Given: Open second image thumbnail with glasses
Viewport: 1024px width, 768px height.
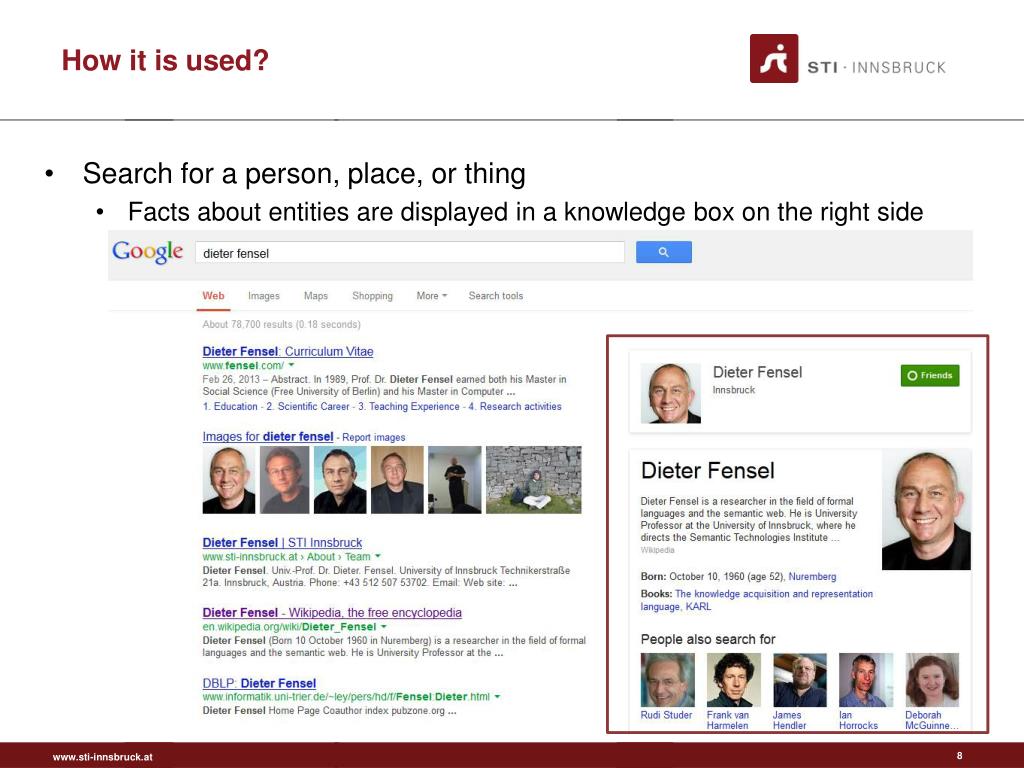Looking at the screenshot, I should click(x=284, y=480).
